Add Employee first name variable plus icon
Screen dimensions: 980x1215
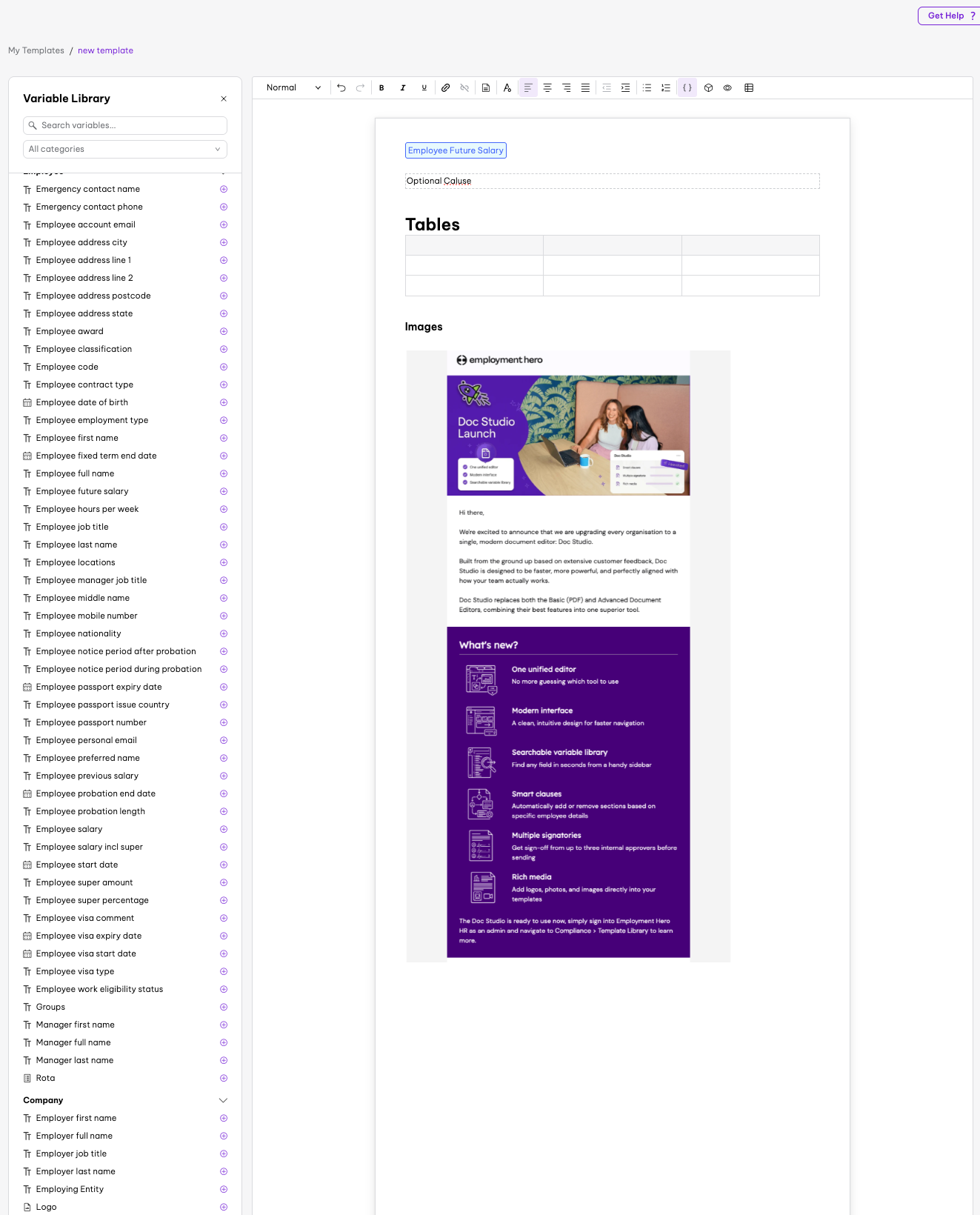(x=224, y=438)
